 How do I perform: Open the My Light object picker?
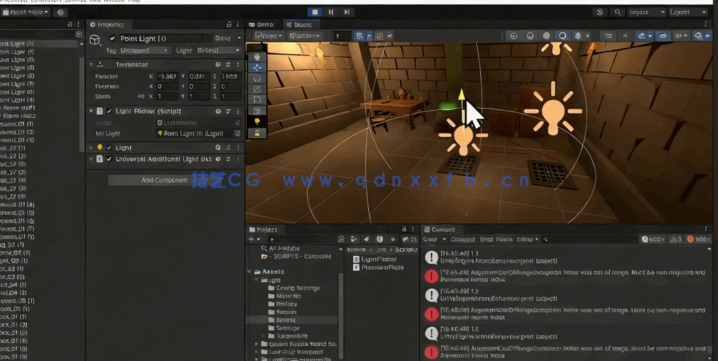(237, 133)
